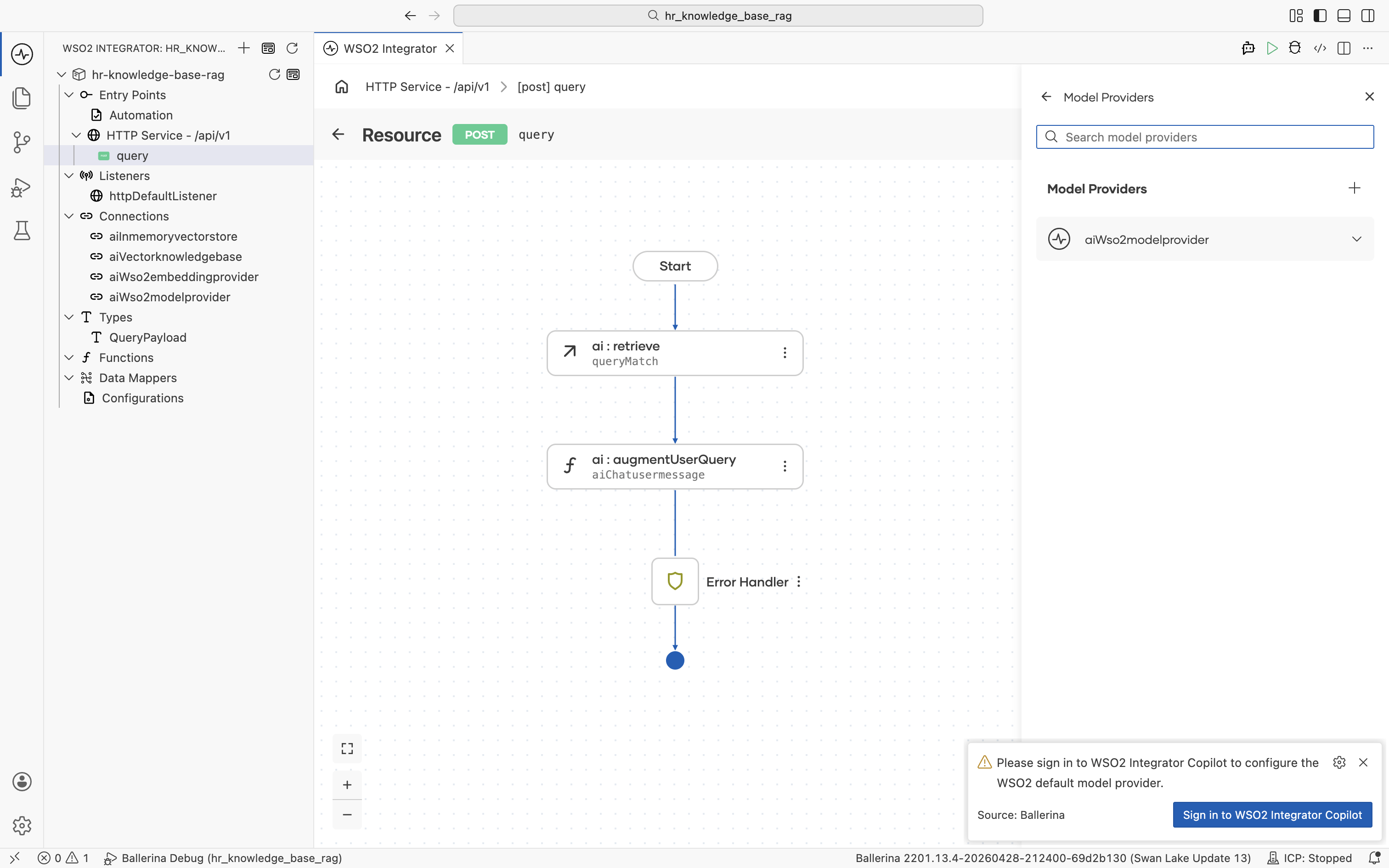The width and height of the screenshot is (1389, 868).
Task: Open the Testing flask view
Action: coord(22,230)
